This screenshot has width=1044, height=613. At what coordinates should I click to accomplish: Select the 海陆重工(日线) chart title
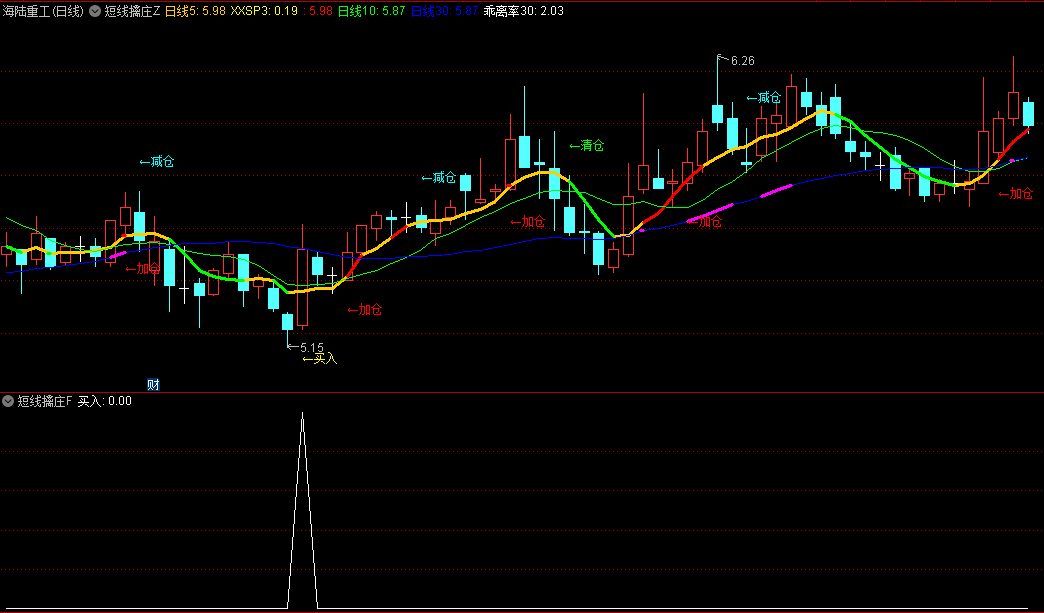44,11
